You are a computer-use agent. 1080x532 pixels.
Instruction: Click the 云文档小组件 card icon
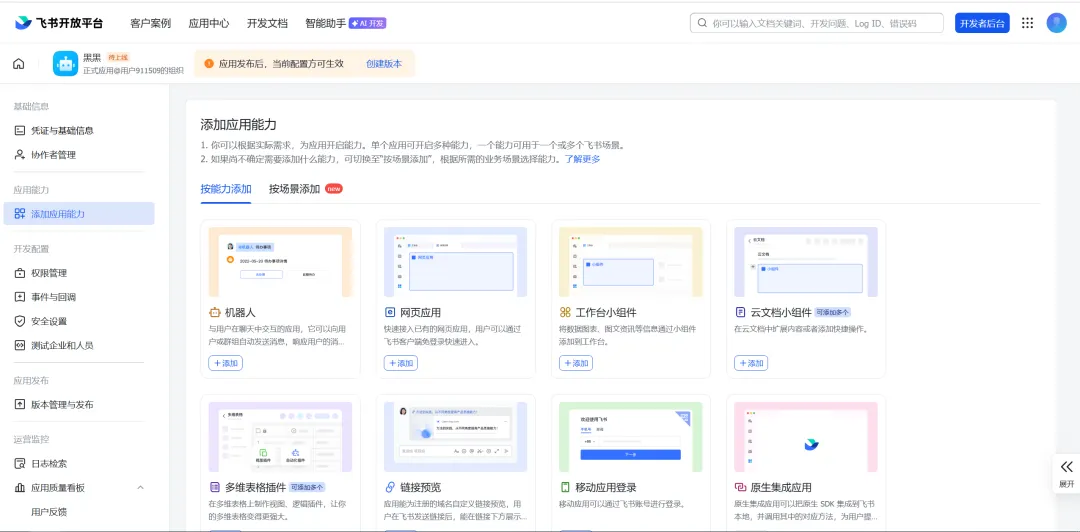point(740,312)
